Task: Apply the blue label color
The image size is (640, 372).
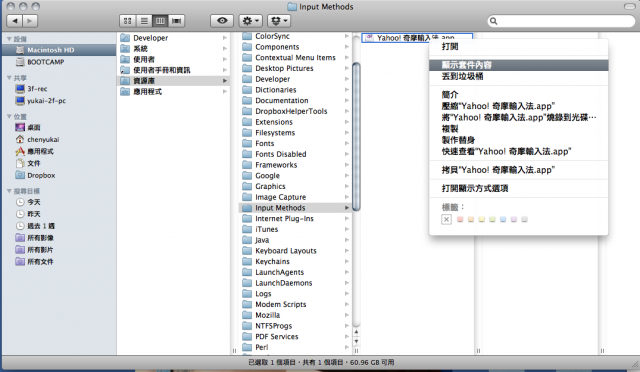Action: click(503, 219)
